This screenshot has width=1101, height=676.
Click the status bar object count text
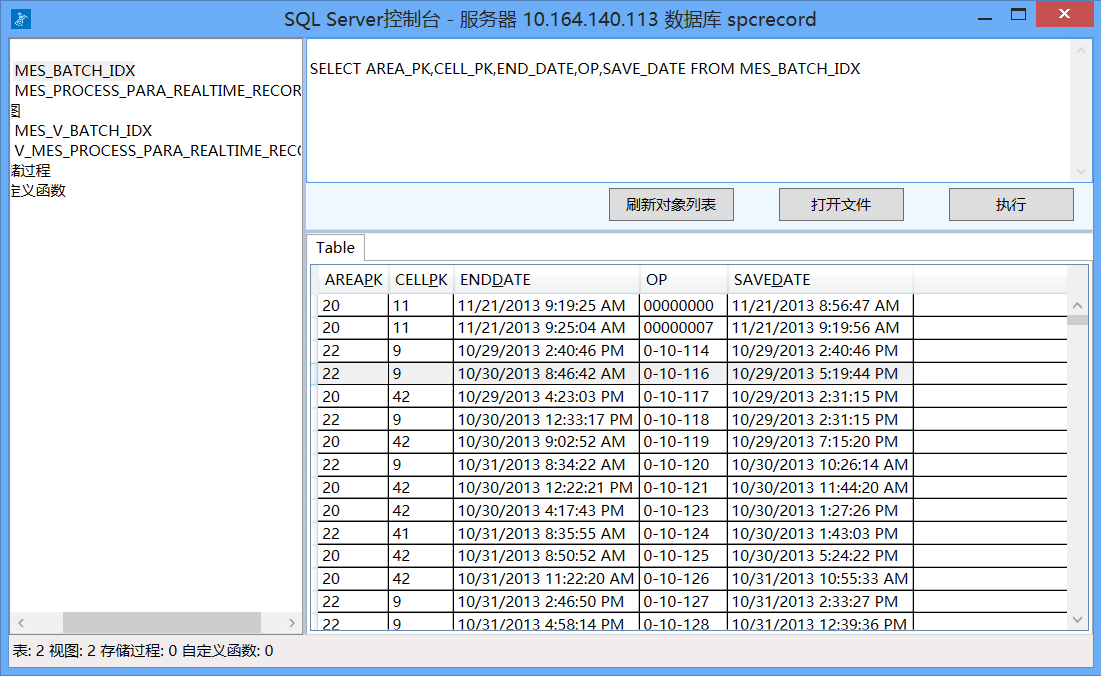coord(143,651)
